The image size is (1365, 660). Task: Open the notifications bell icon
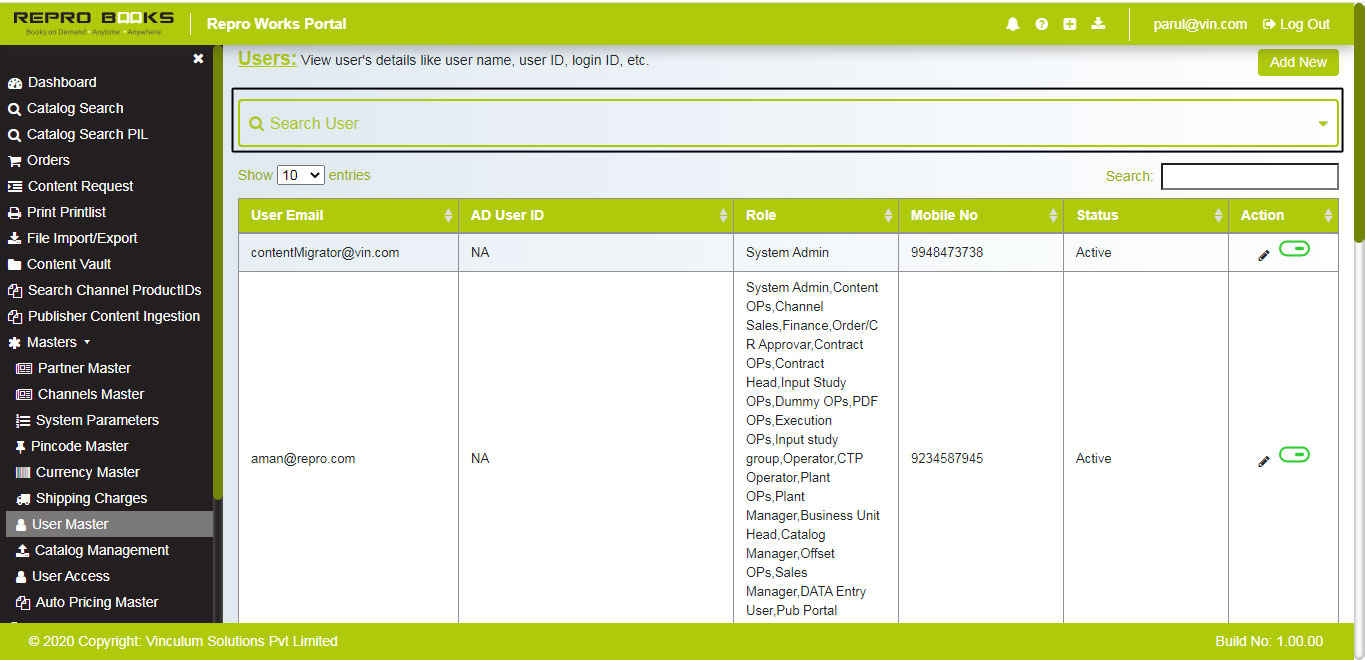click(1012, 23)
